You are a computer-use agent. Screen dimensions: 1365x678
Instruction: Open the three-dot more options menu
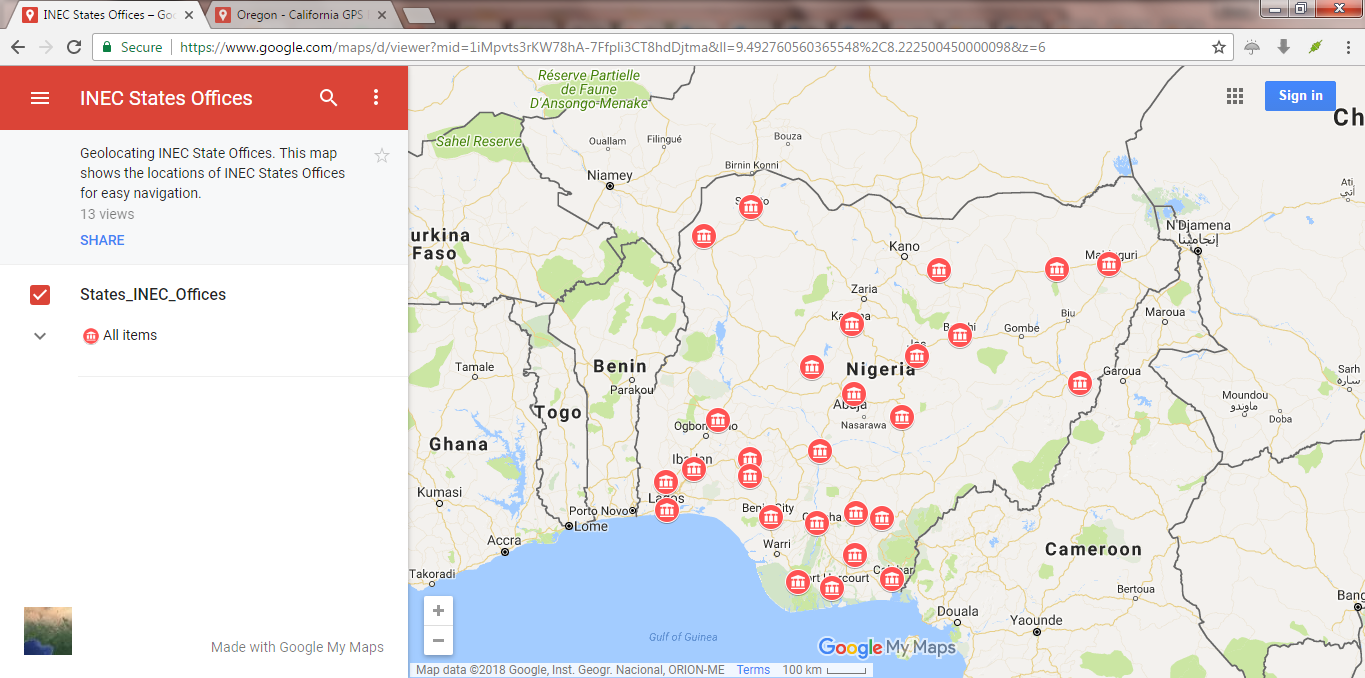point(376,98)
